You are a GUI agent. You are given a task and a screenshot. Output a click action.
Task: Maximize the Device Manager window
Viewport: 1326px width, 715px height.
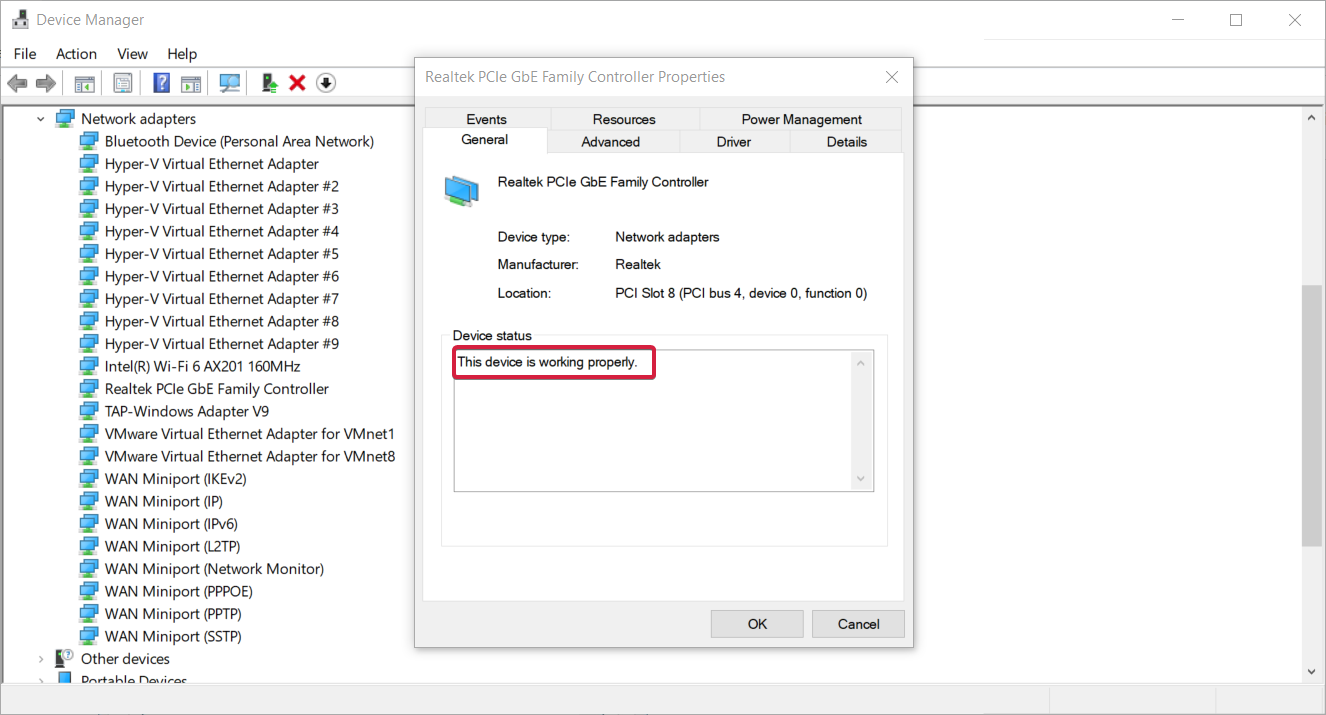click(x=1236, y=20)
